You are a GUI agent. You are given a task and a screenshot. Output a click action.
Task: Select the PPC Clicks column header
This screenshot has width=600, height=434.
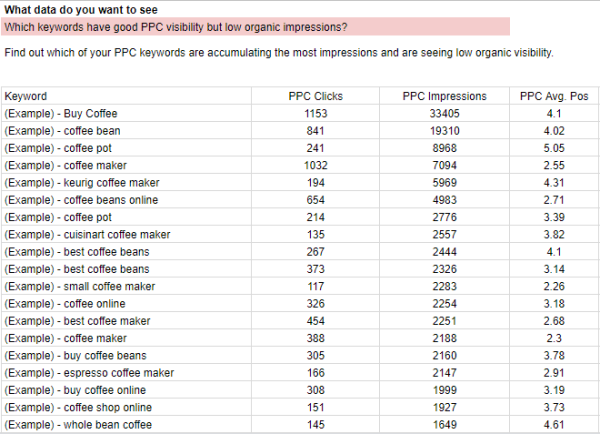point(315,96)
